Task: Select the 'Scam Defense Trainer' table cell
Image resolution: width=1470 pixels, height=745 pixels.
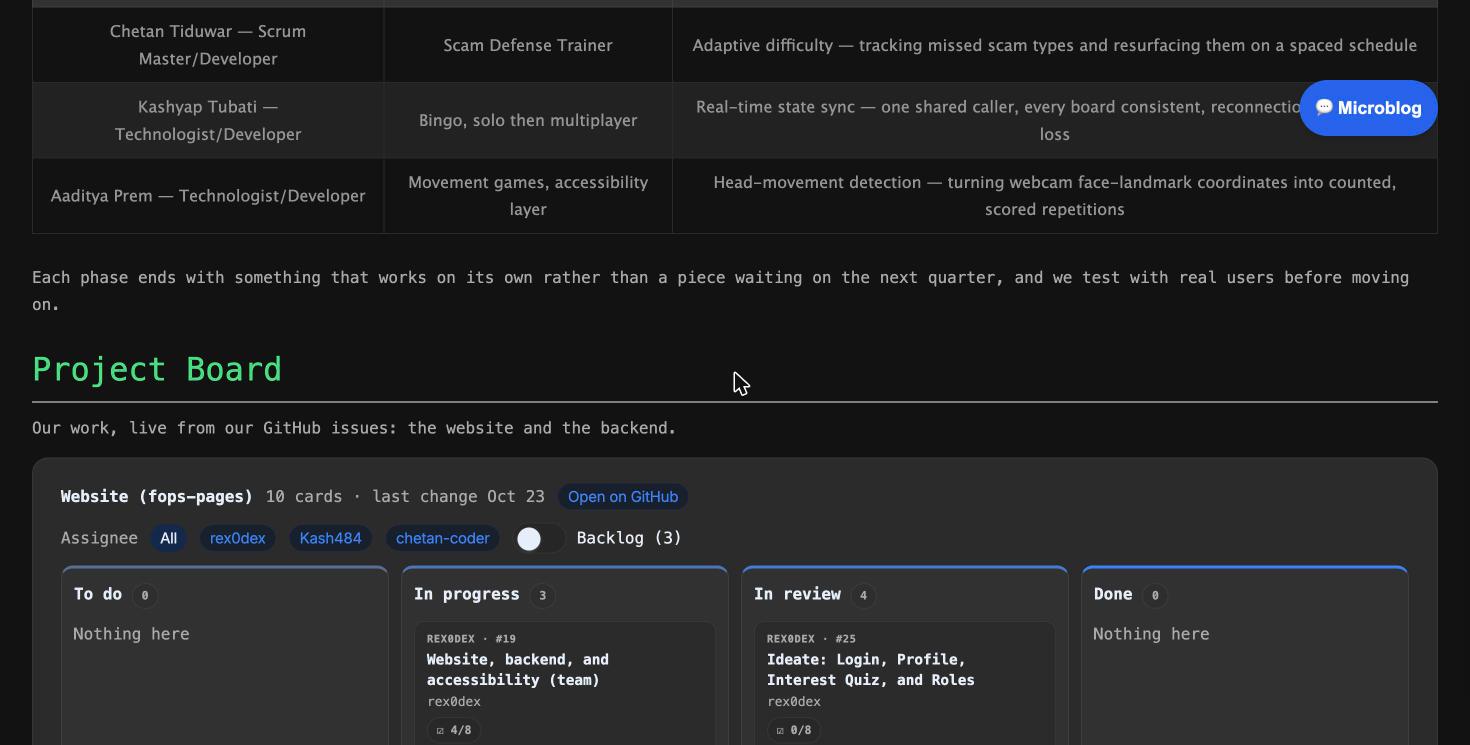Action: 528,45
